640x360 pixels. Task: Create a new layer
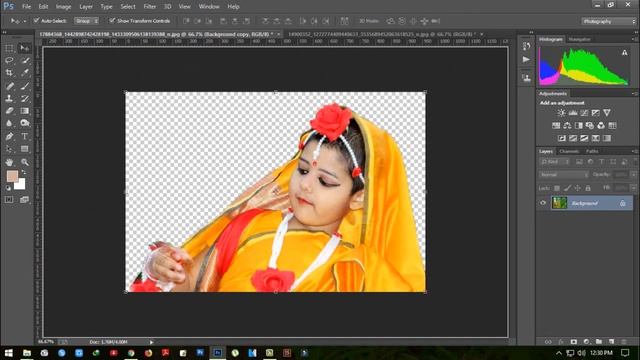611,342
